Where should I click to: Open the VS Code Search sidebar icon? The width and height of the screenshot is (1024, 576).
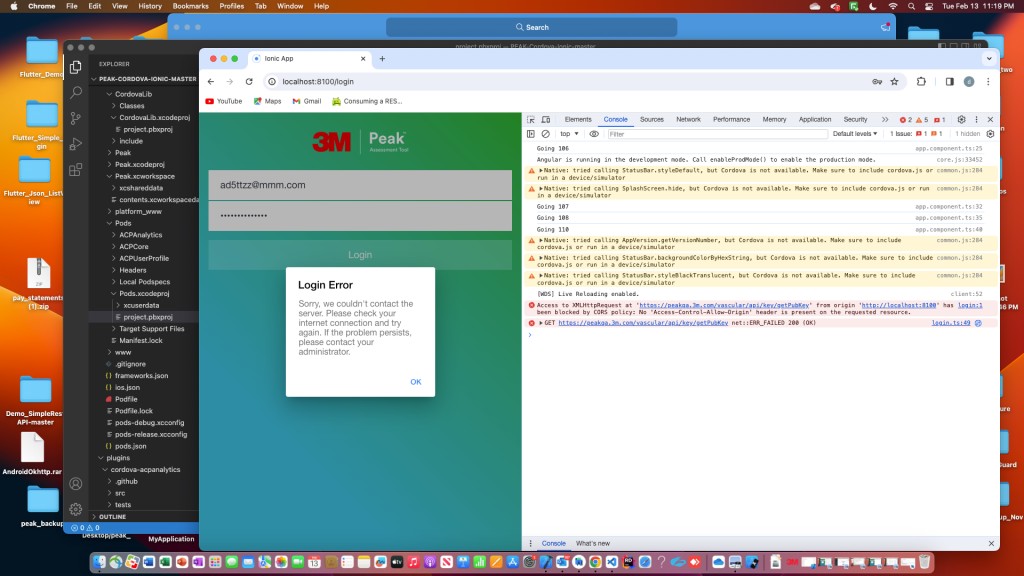coord(76,93)
